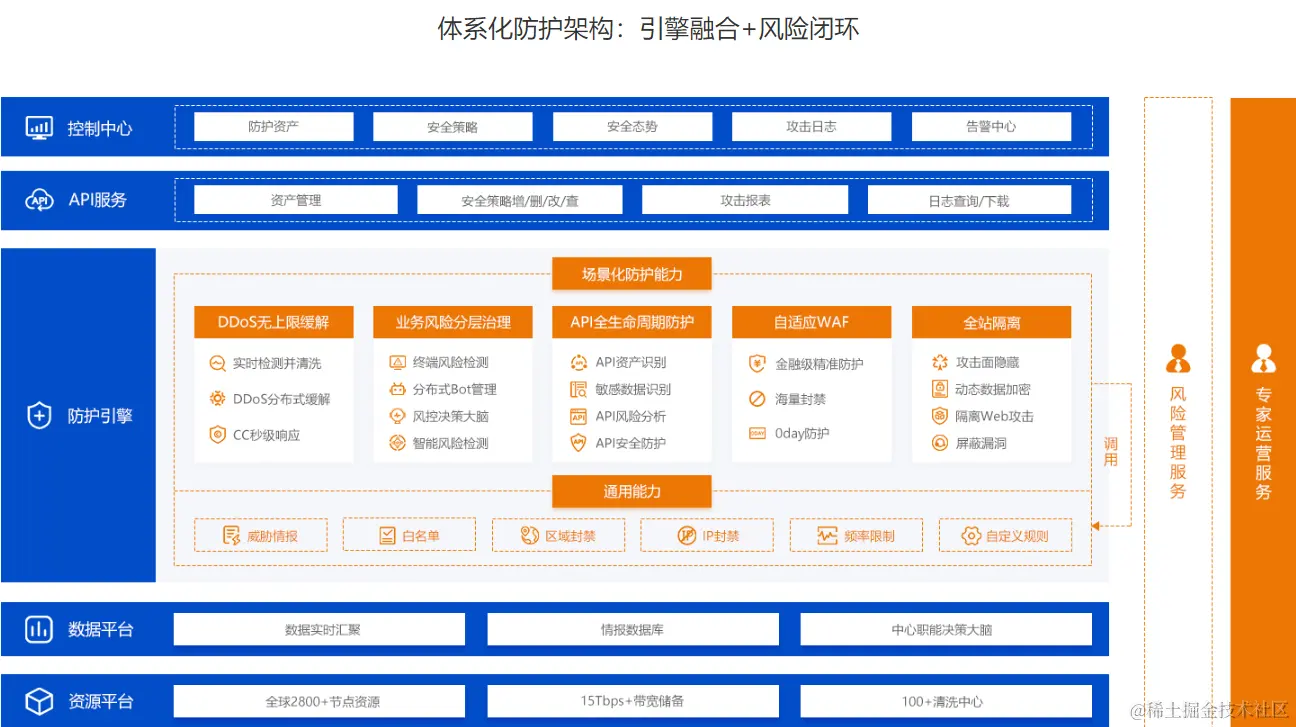Image resolution: width=1296 pixels, height=727 pixels.
Task: Select the 全站隔离 header
Action: point(991,322)
